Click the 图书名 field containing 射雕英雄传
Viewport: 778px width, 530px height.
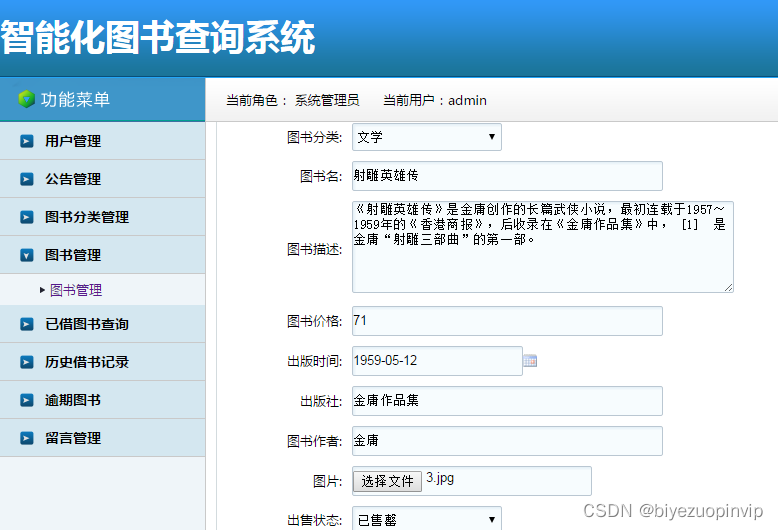507,176
